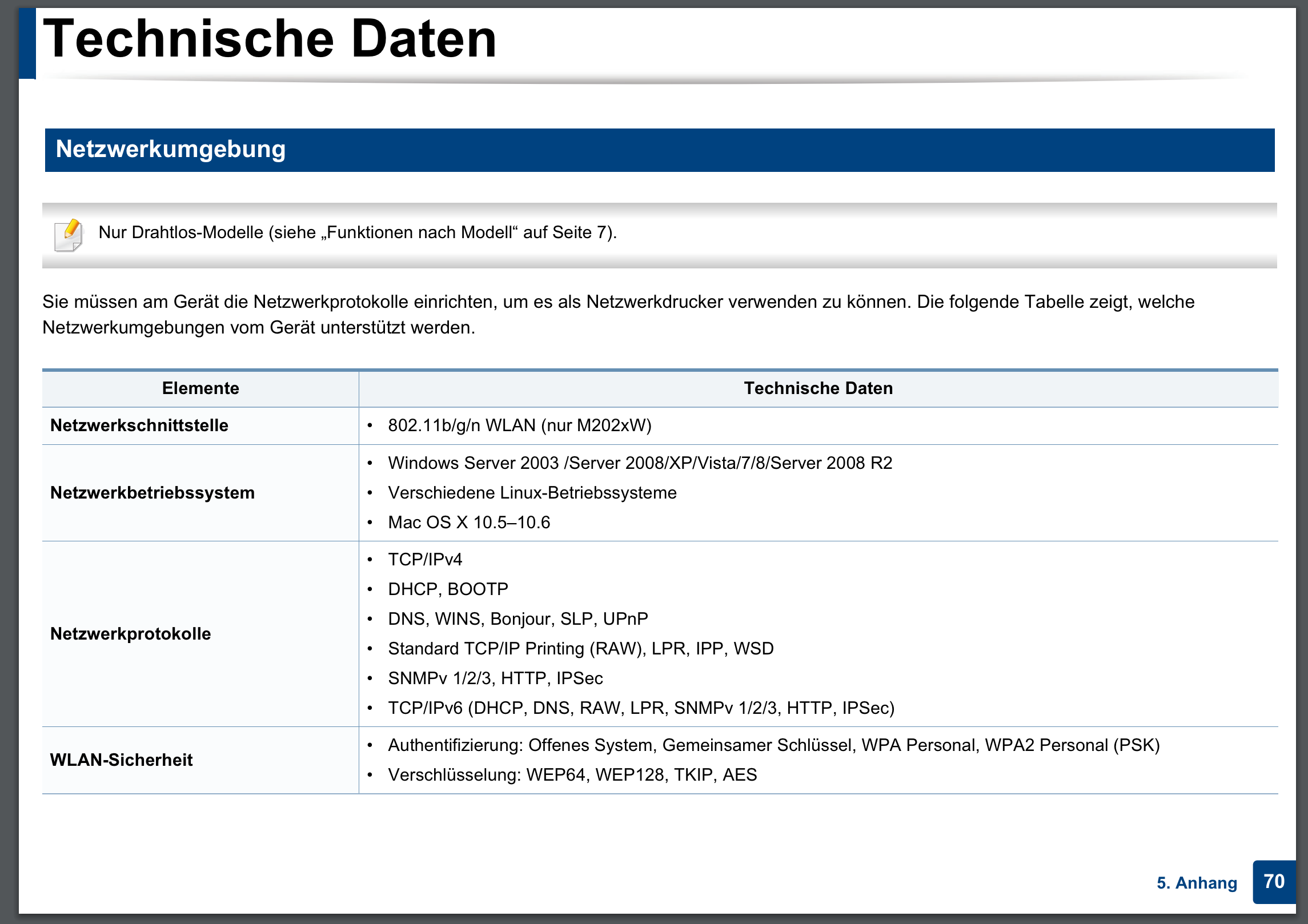
Task: Open the 'Funktionen nach Modell' cross-reference link
Action: pyautogui.click(x=420, y=232)
